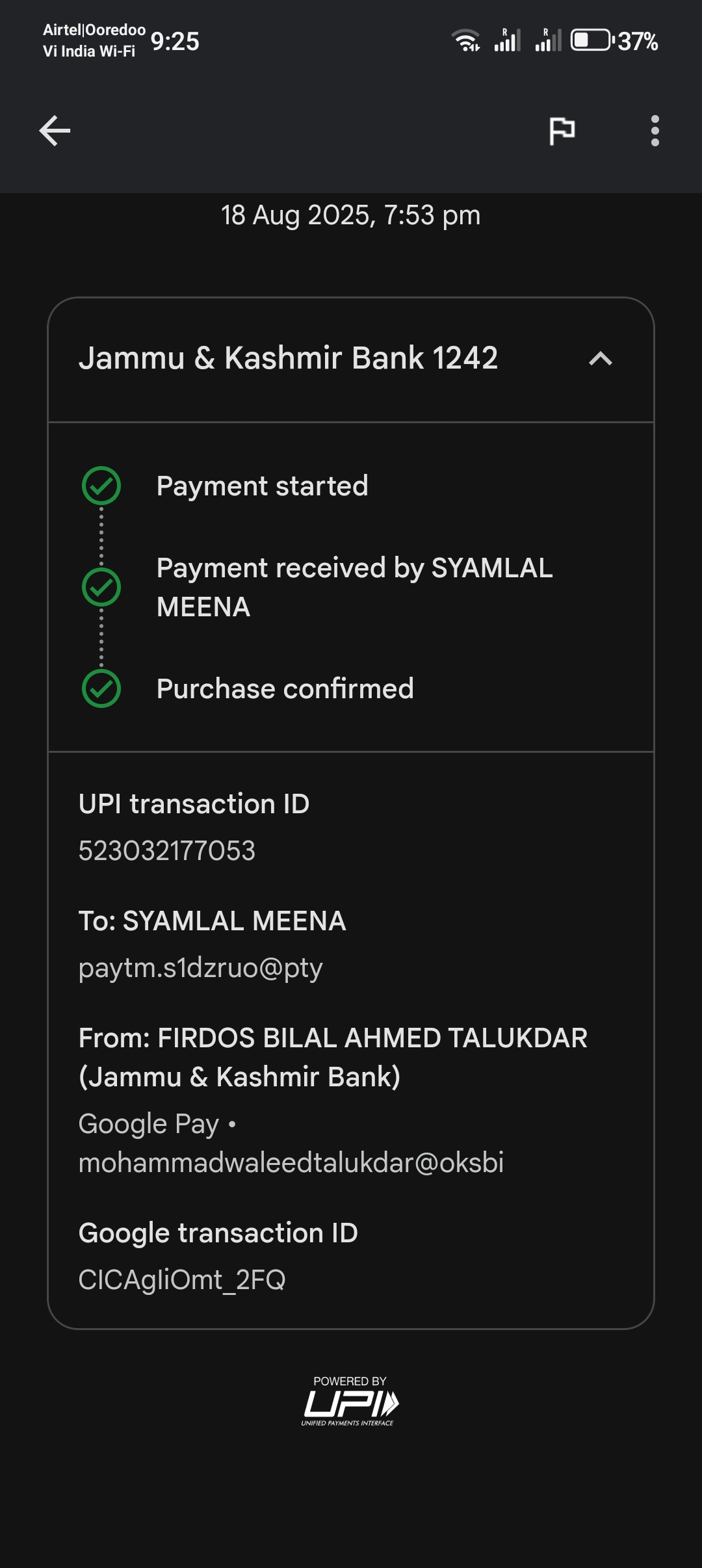The height and width of the screenshot is (1568, 702).
Task: Tap the UPI transaction ID number
Action: tap(167, 851)
